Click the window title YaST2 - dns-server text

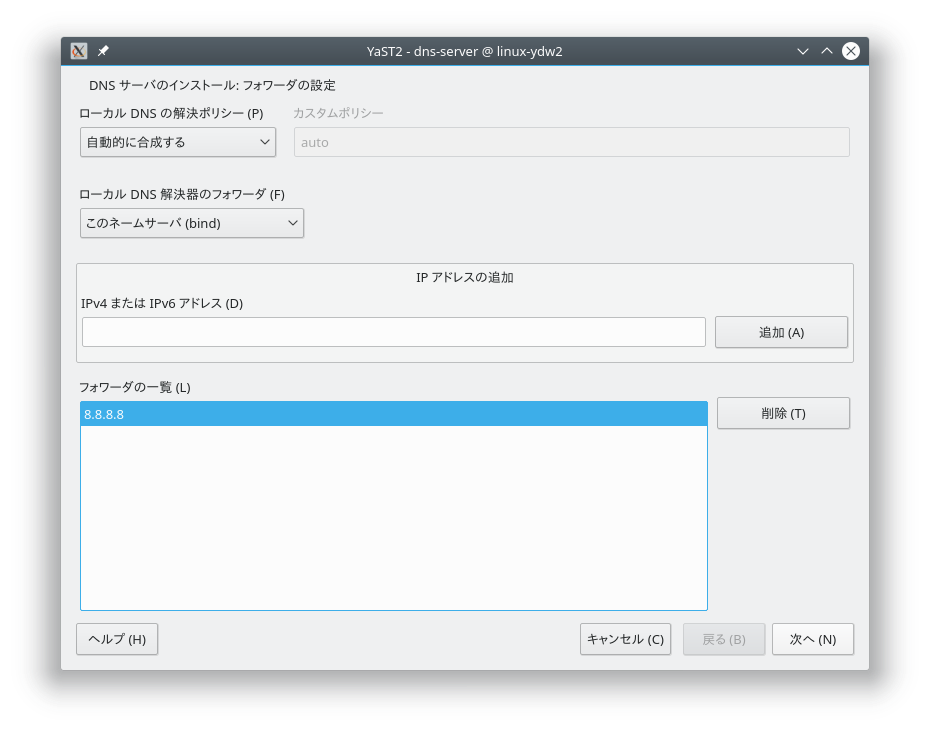pyautogui.click(x=464, y=52)
